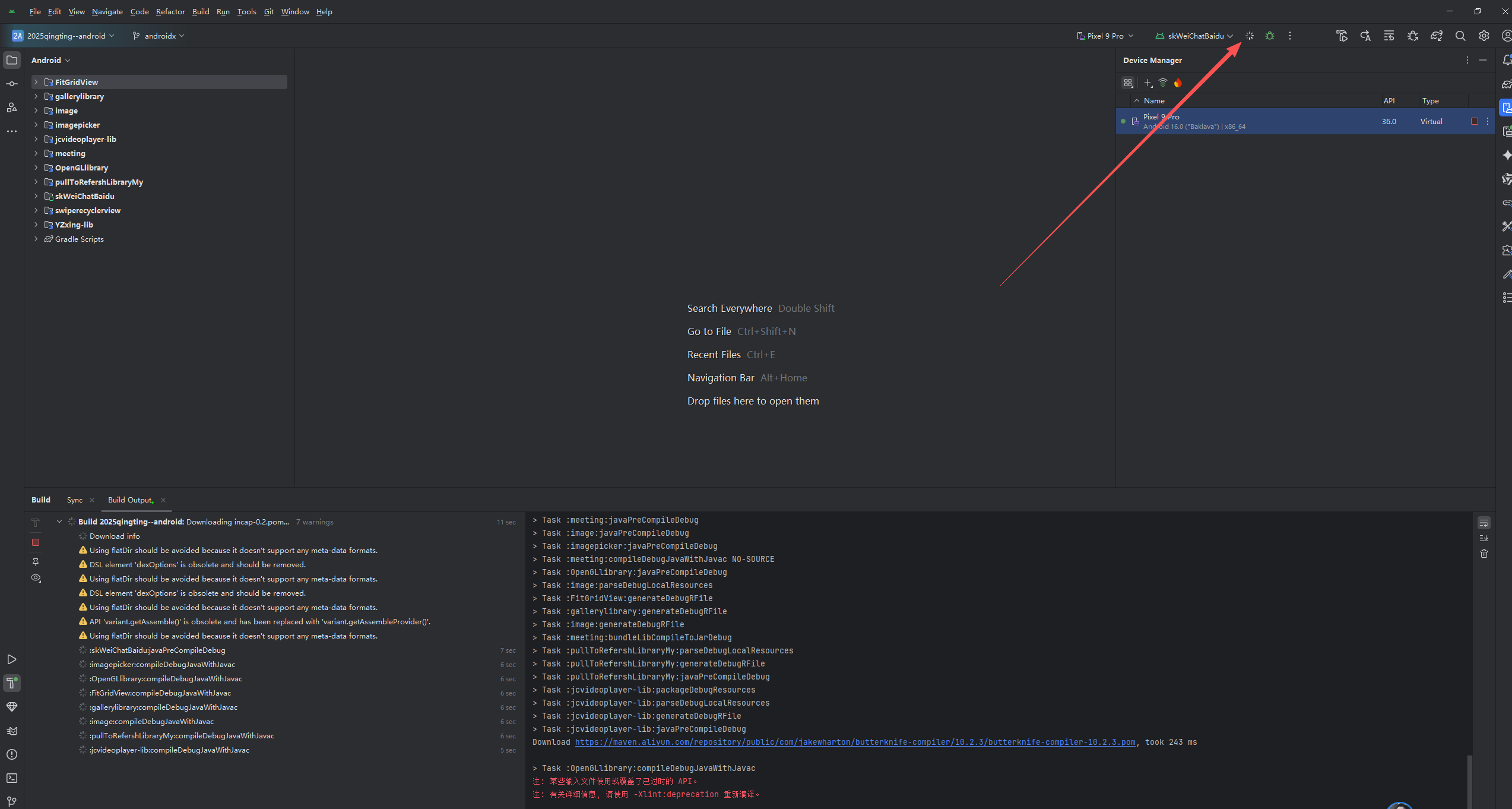This screenshot has width=1512, height=809.
Task: Switch to the Sync tab
Action: point(75,500)
